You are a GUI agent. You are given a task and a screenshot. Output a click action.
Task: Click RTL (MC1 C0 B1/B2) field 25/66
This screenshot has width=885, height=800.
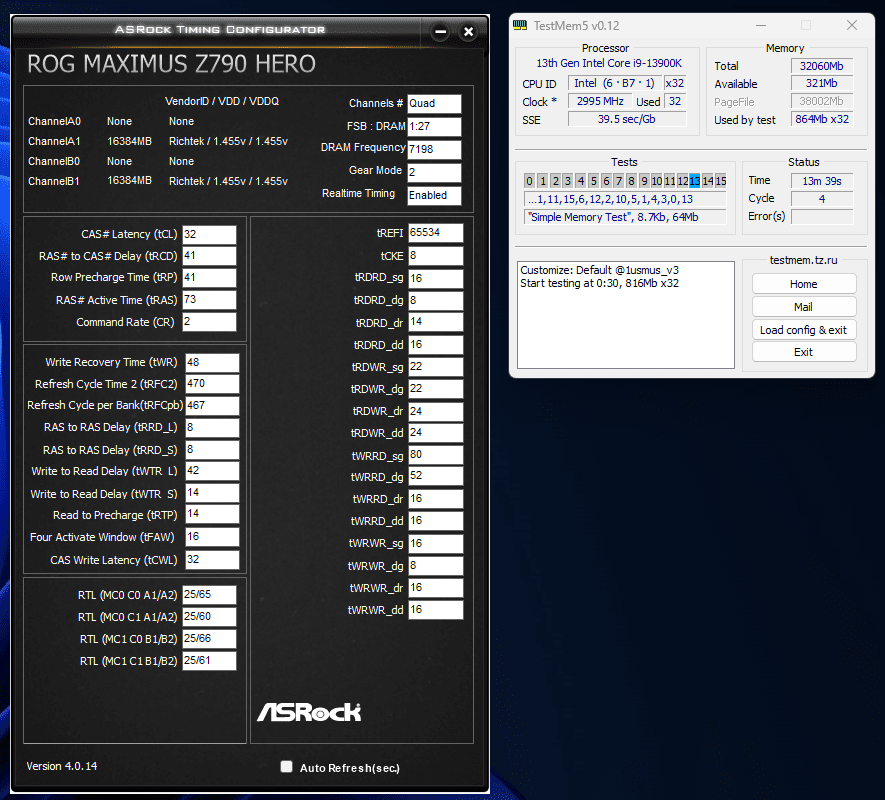[209, 639]
